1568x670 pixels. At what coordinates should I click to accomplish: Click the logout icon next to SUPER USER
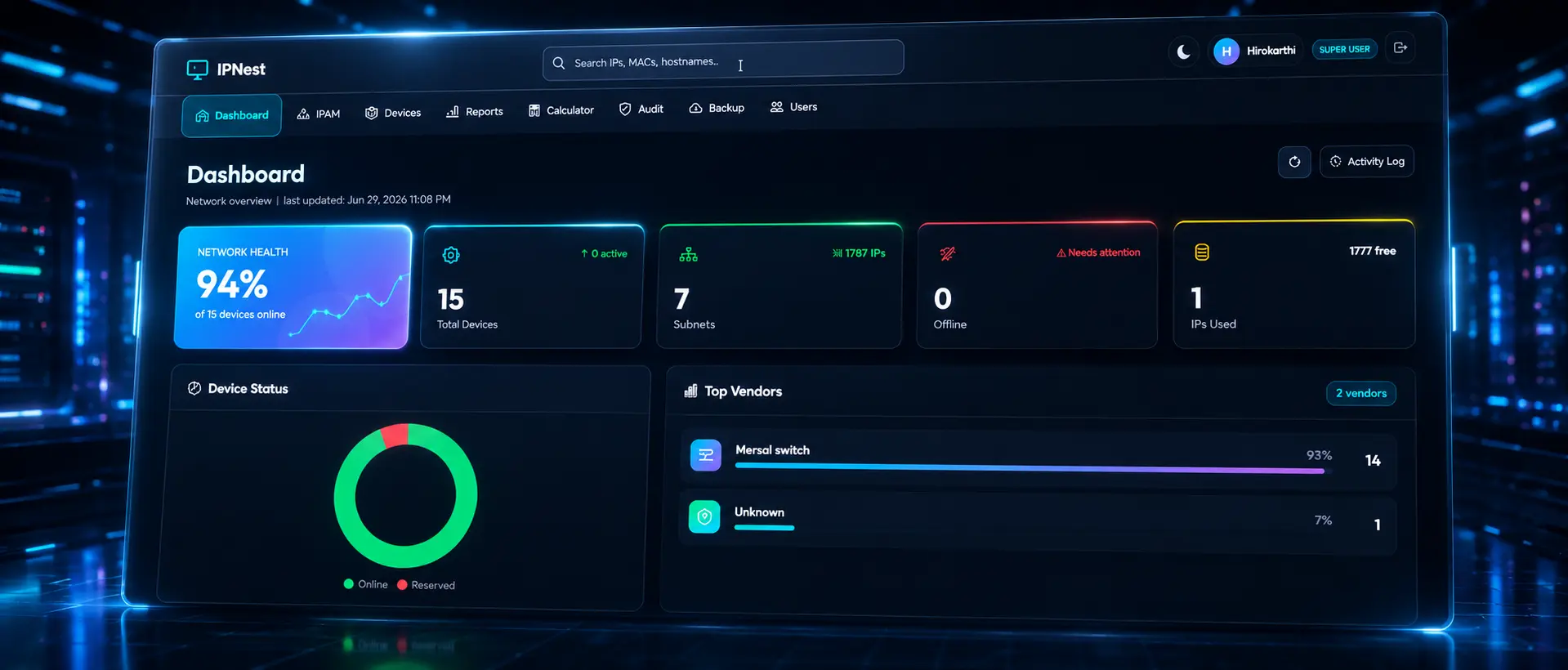(1400, 48)
